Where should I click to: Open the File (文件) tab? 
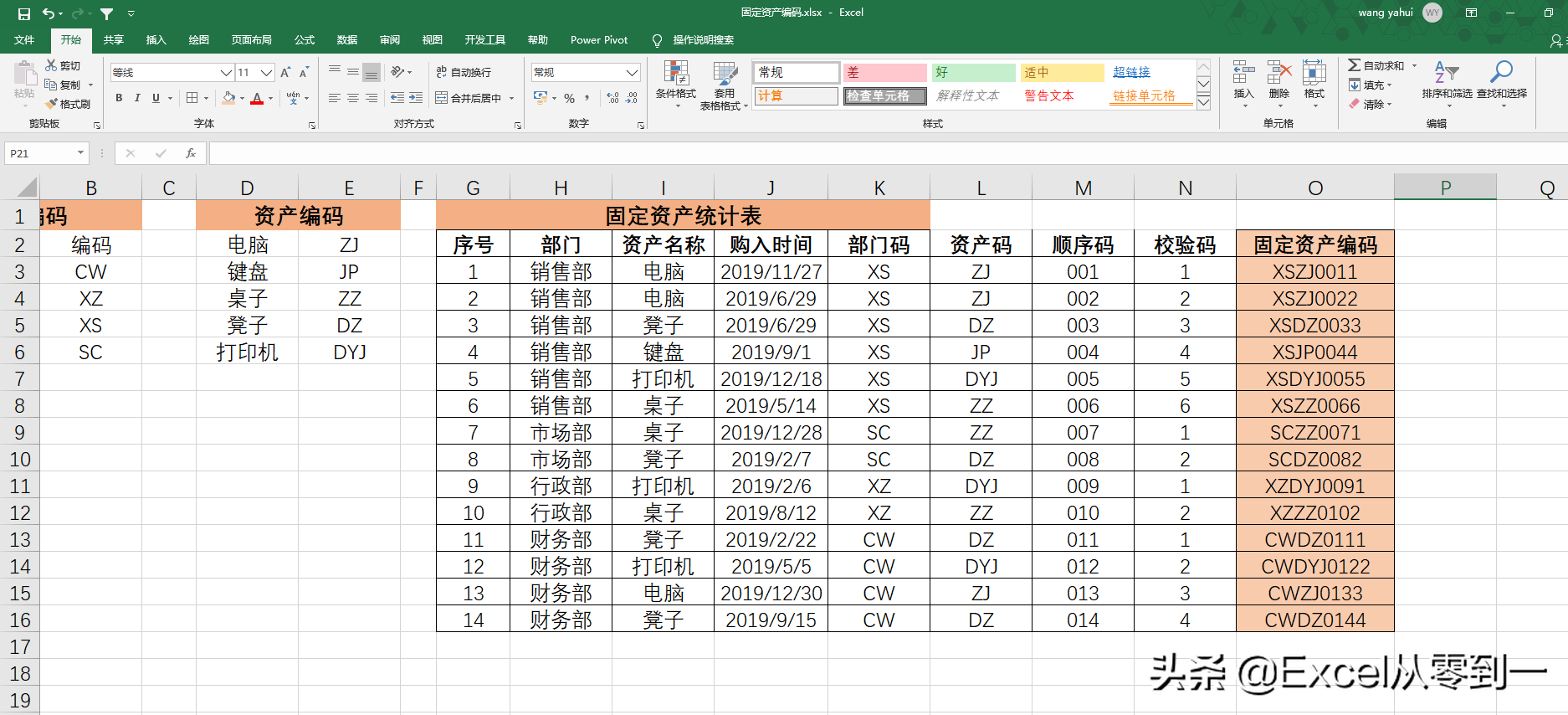click(x=24, y=39)
